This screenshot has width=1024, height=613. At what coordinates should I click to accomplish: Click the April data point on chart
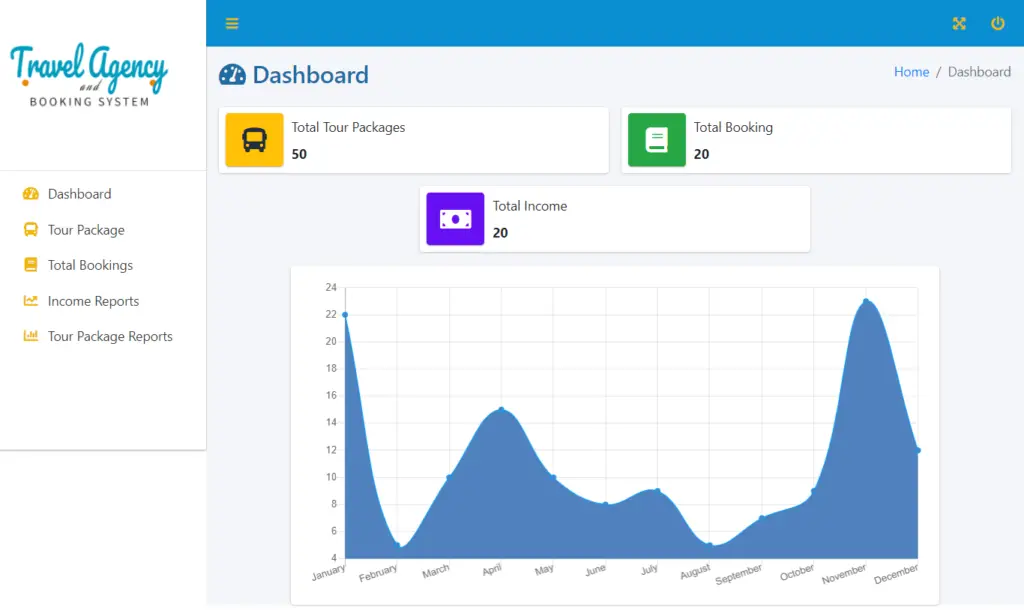501,410
